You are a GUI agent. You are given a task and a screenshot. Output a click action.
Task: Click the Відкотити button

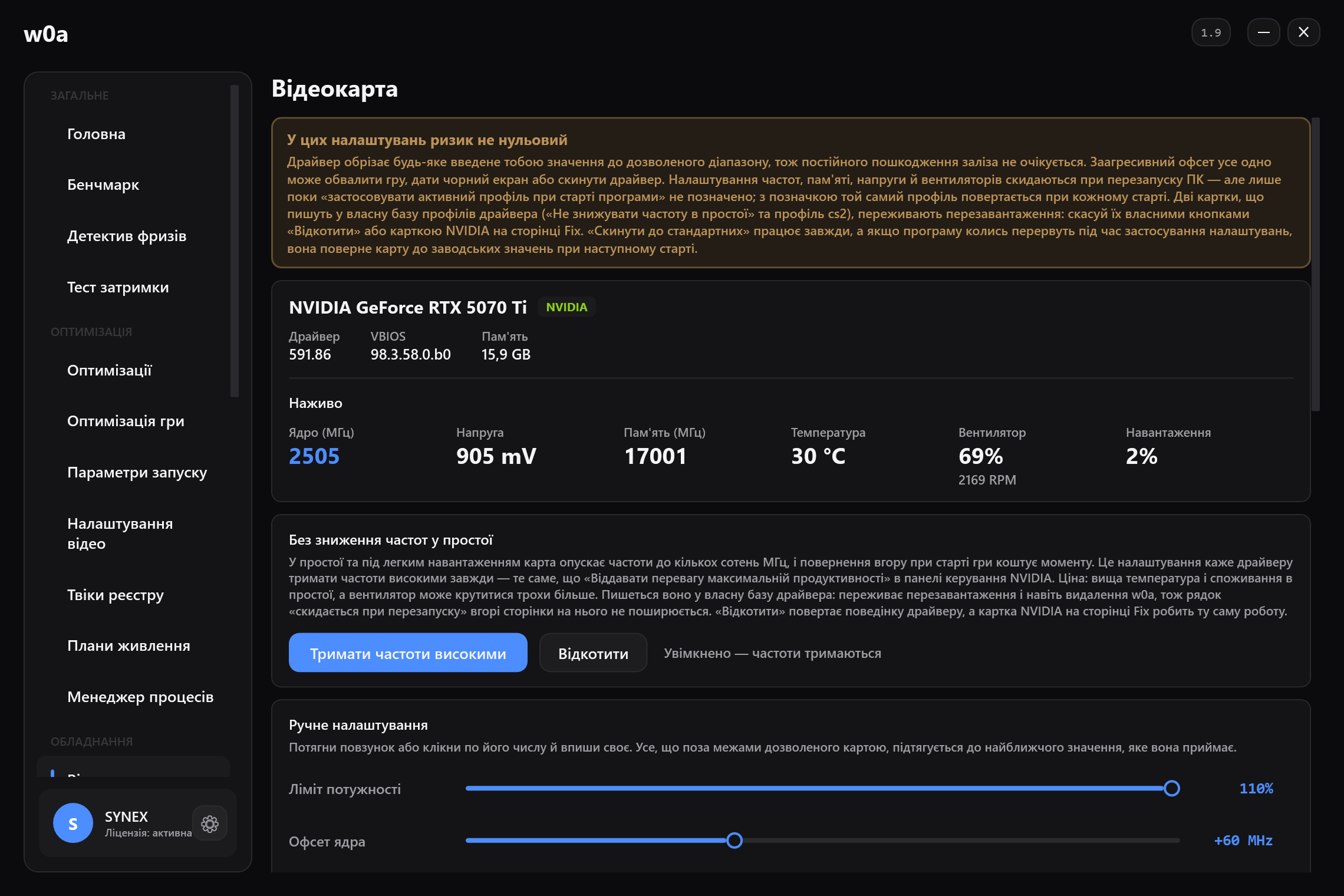[x=593, y=653]
